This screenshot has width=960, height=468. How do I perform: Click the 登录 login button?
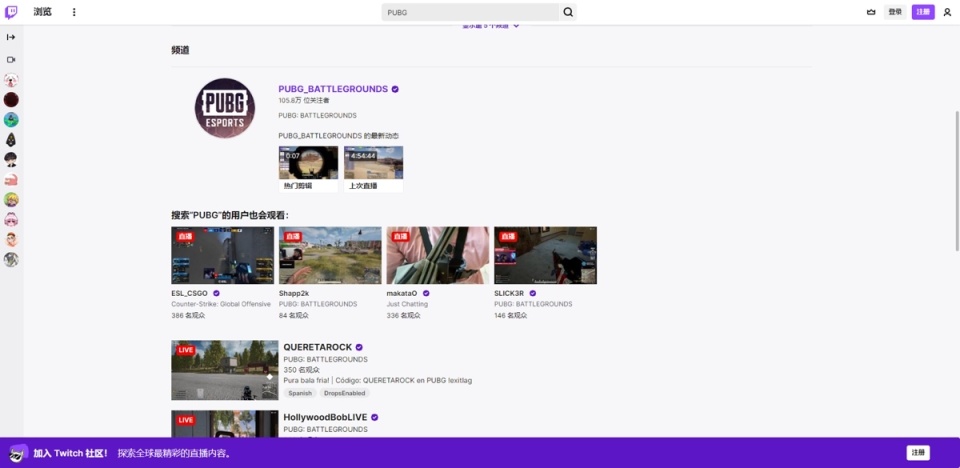895,12
